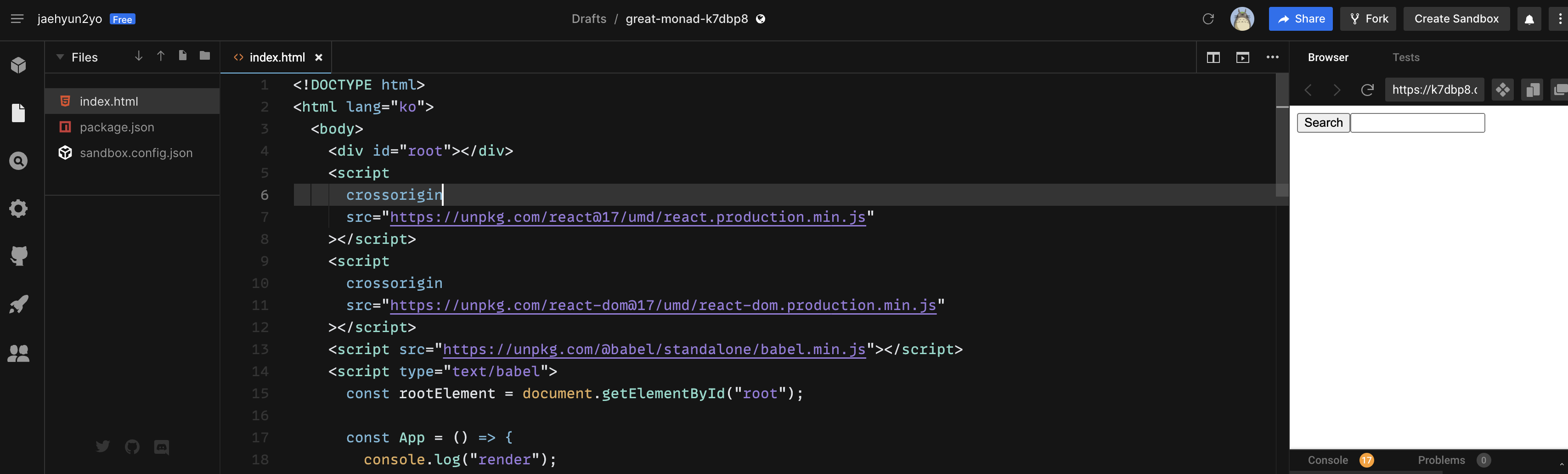Open Sandbox Info cube icon in sidebar
This screenshot has height=474, width=1568.
pos(18,65)
